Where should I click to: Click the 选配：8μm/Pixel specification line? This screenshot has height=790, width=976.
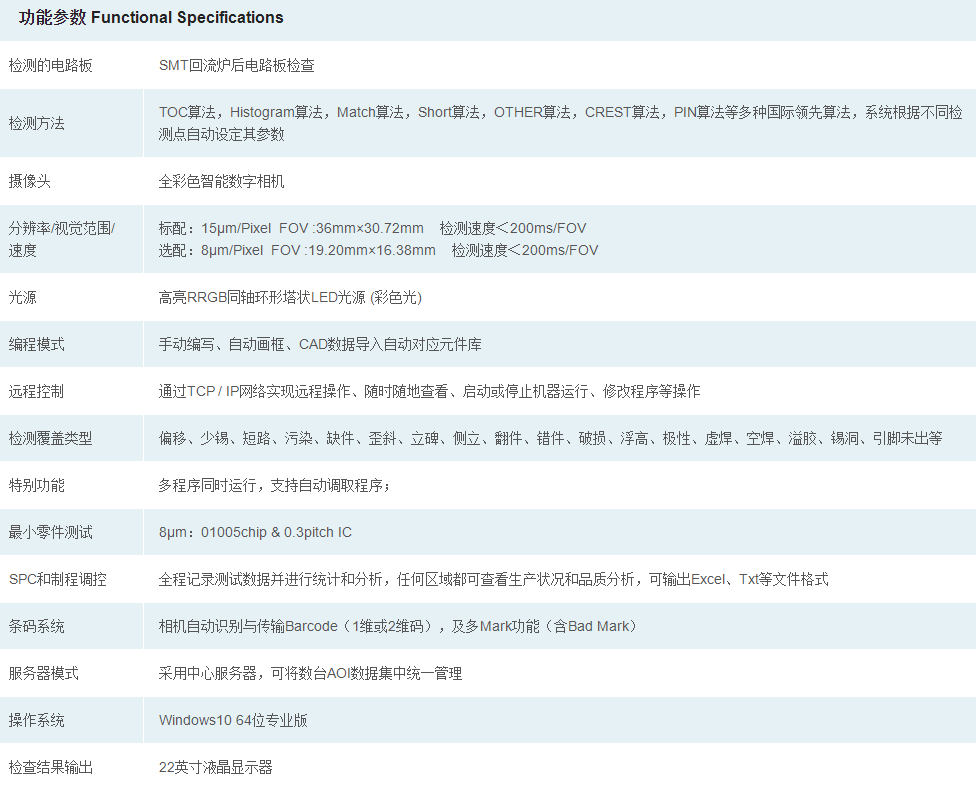(x=378, y=250)
